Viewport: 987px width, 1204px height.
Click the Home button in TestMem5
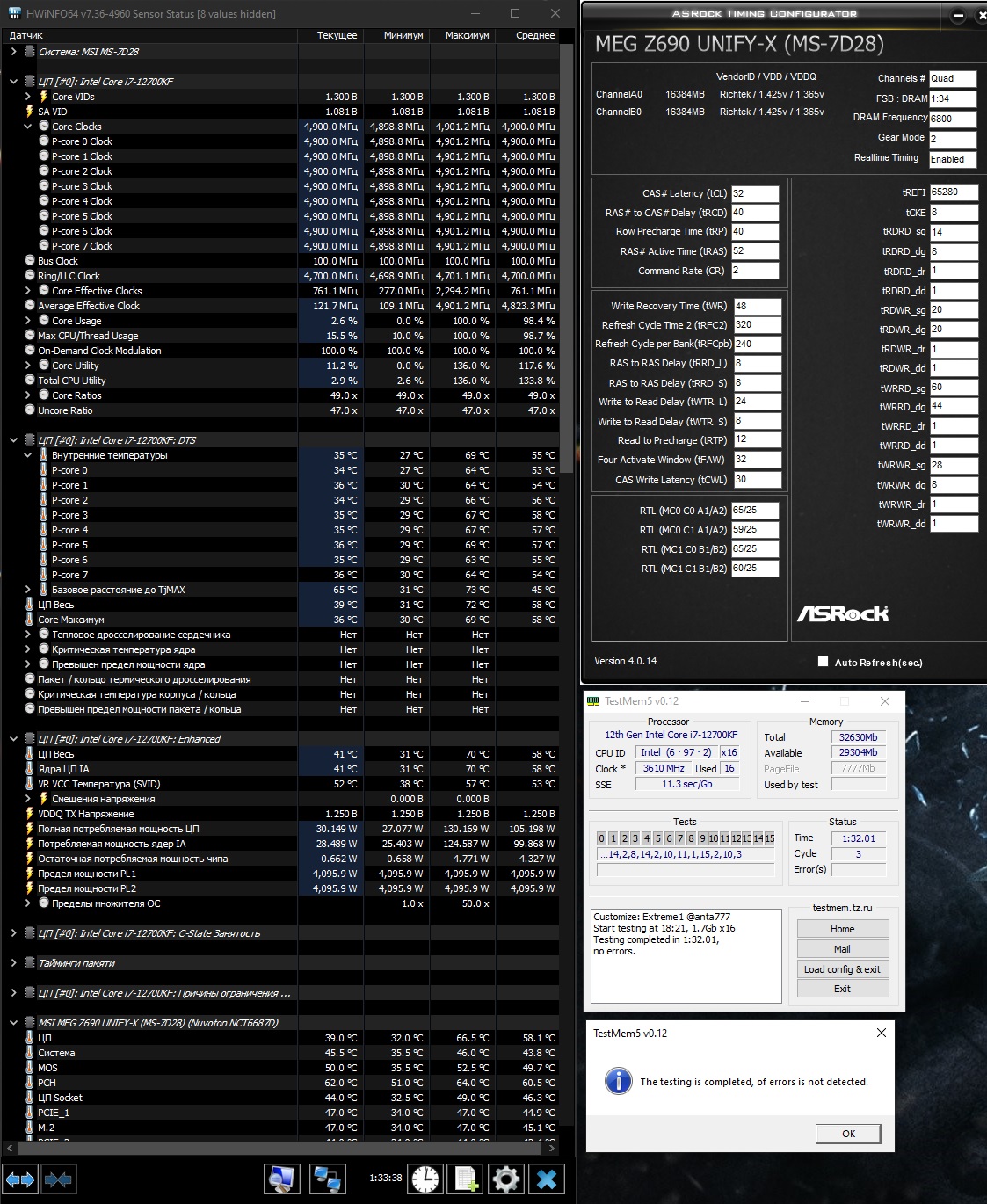point(843,929)
